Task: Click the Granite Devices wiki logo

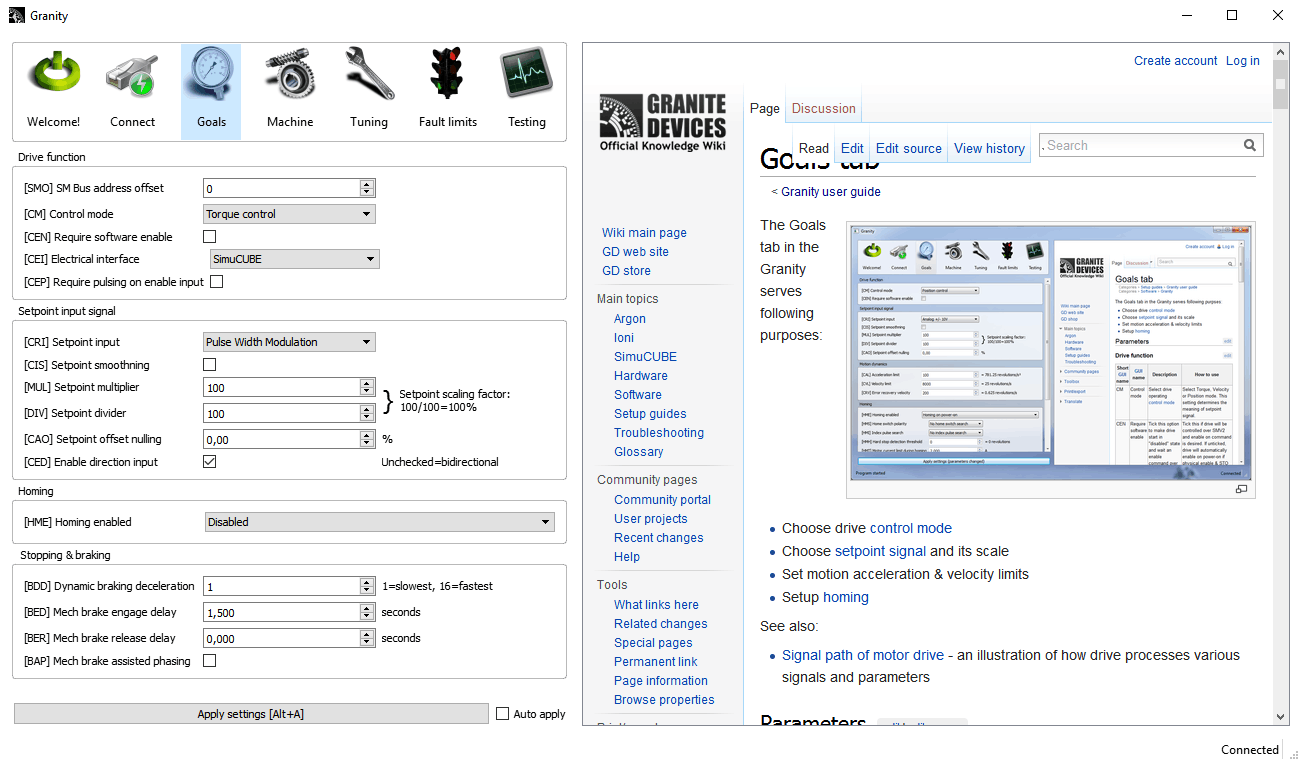Action: coord(662,123)
